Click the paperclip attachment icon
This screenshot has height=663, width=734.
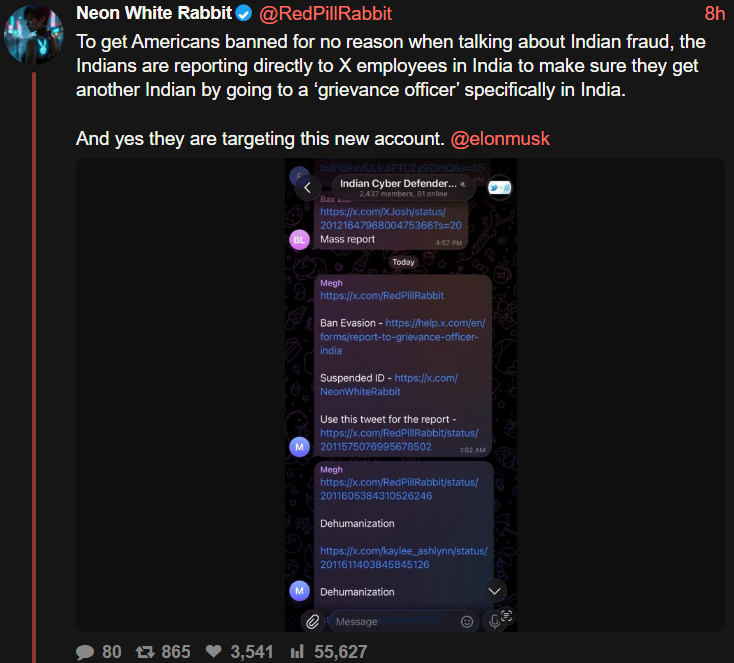312,621
